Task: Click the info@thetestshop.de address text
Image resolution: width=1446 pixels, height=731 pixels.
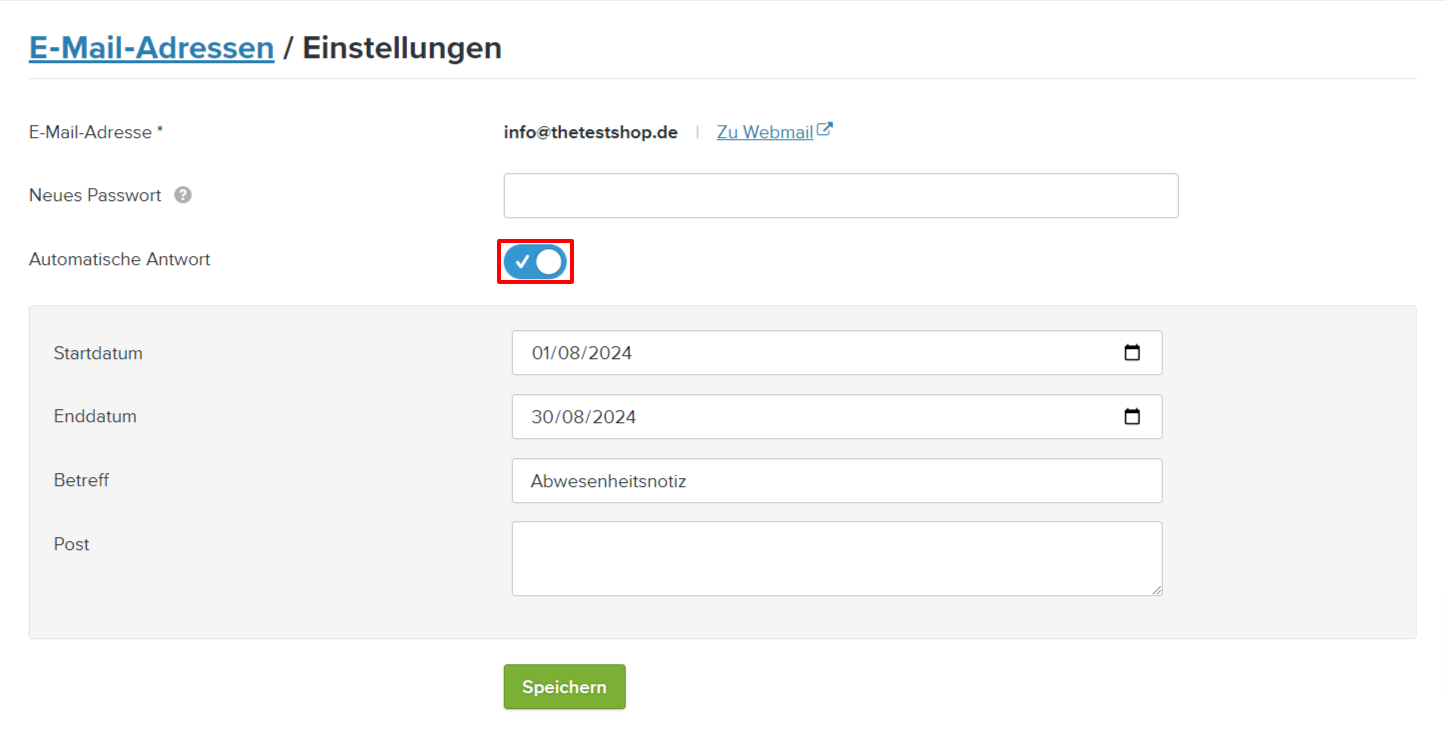Action: click(590, 132)
